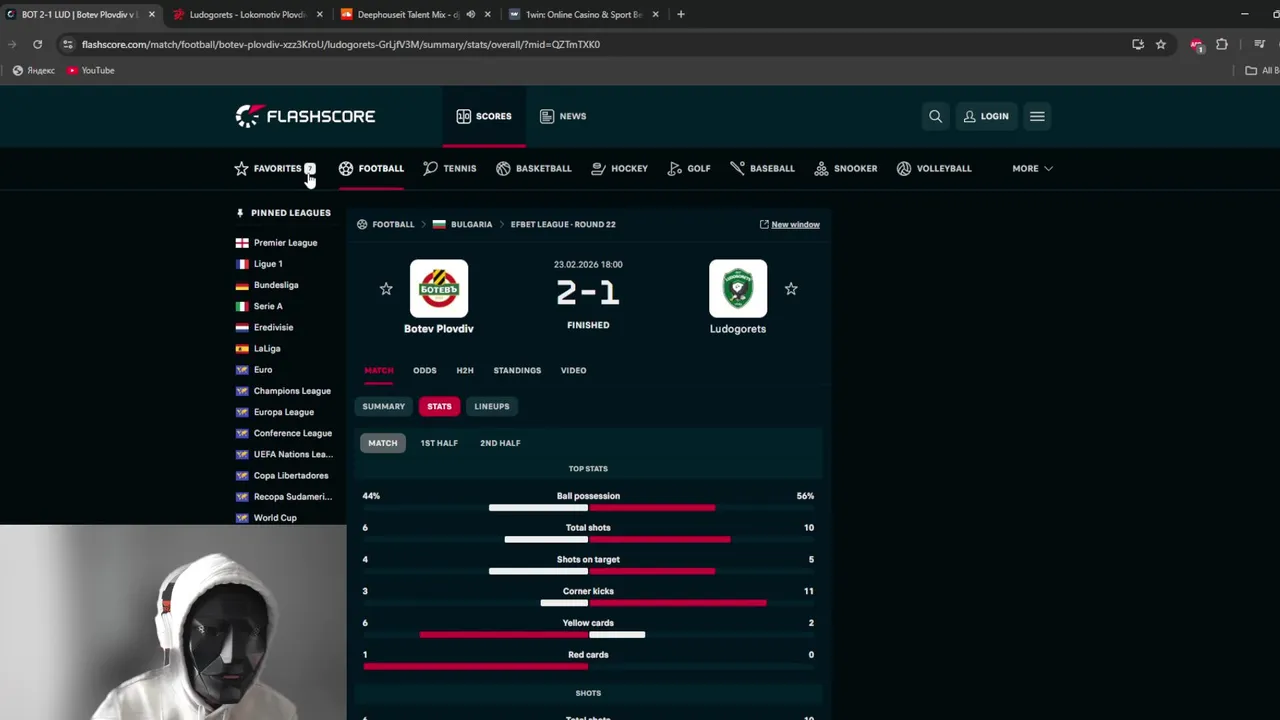Open Ligue 1 in pinned leagues
Screen dimensions: 1280x720
259,264
